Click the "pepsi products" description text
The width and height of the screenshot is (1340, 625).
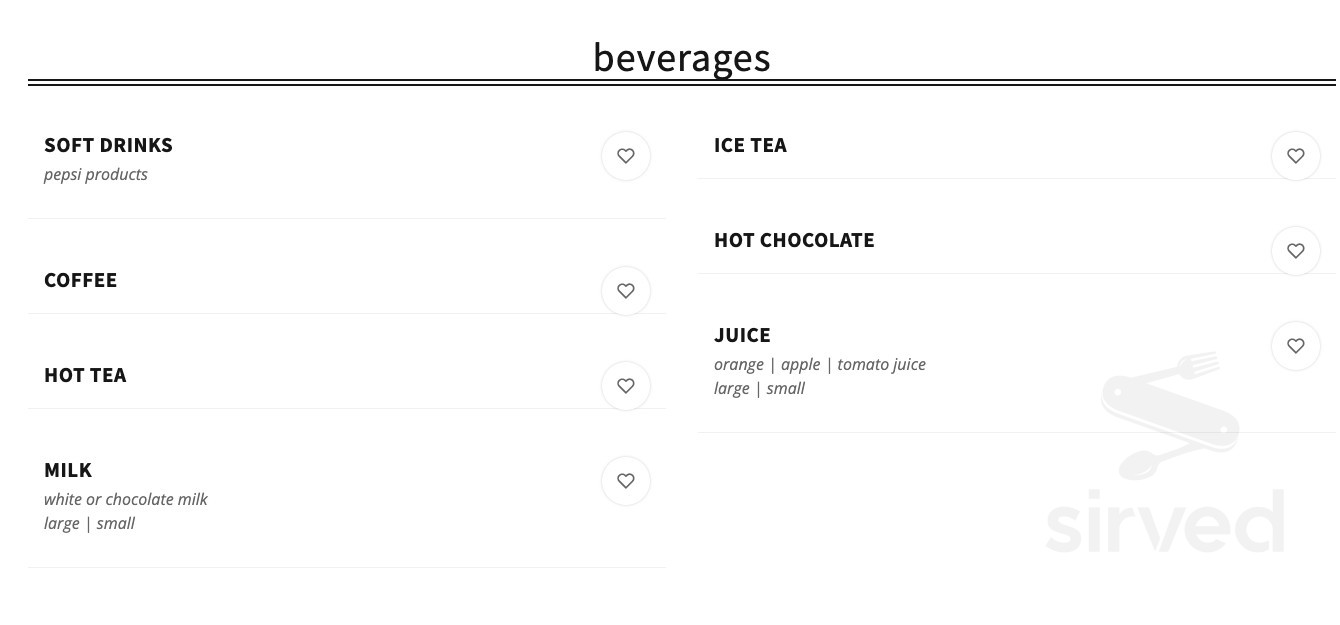point(96,175)
